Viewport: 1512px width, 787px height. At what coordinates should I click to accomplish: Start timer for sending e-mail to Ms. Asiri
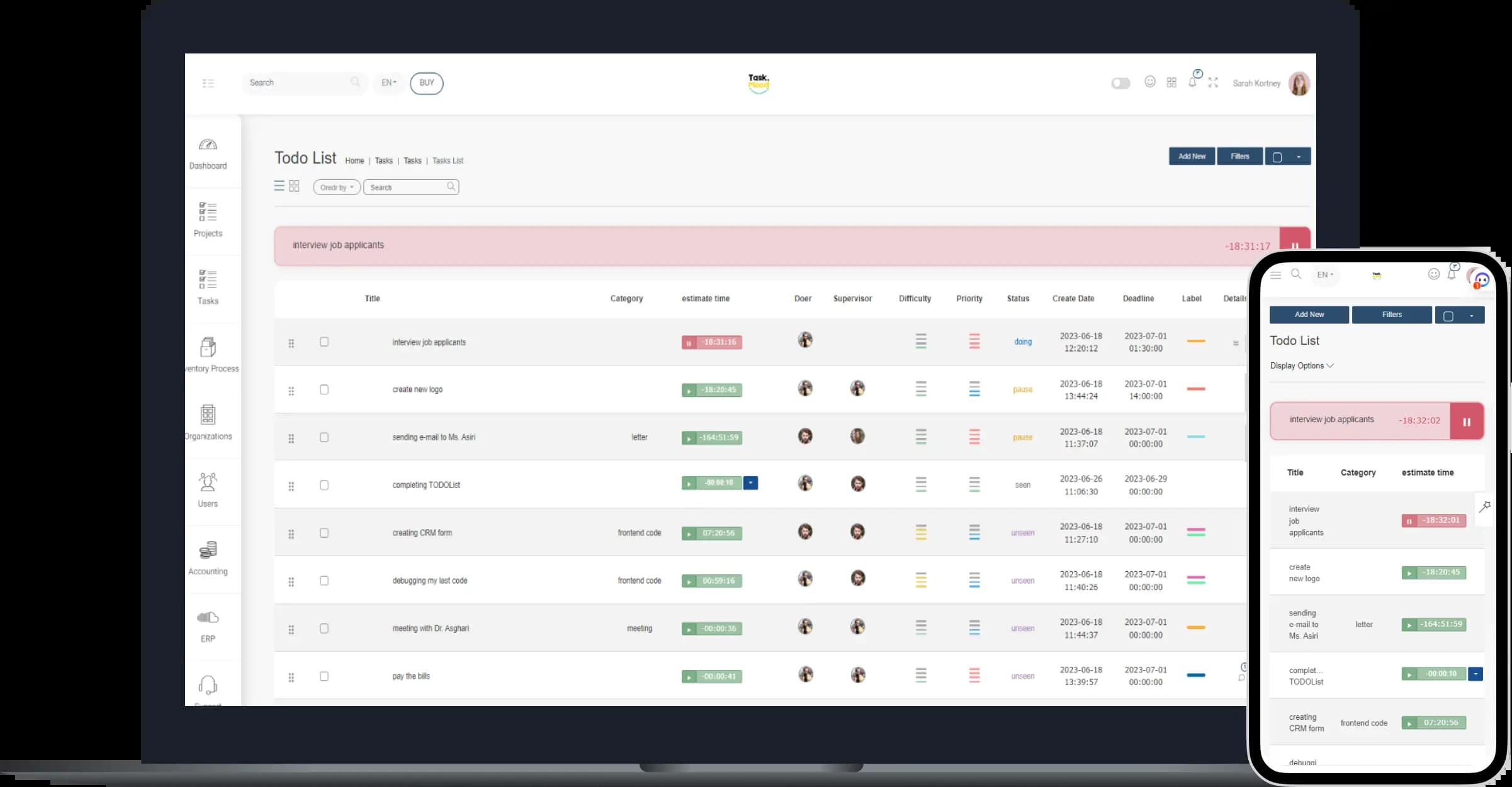[689, 438]
